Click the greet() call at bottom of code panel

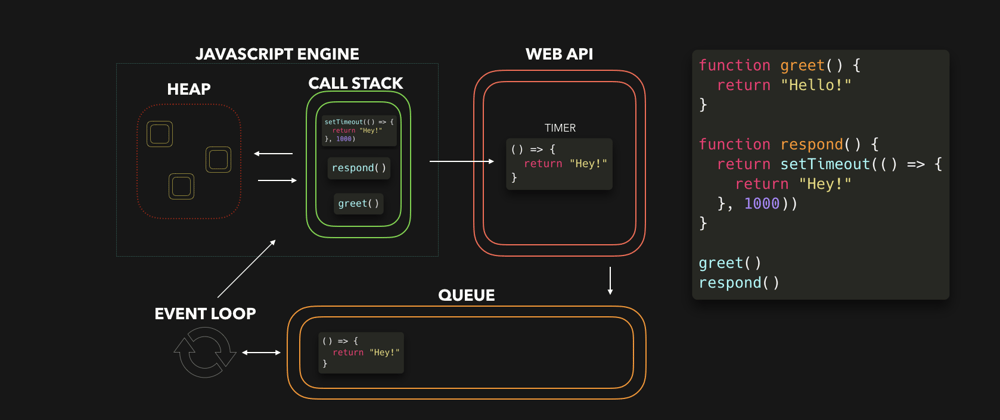pyautogui.click(x=730, y=263)
